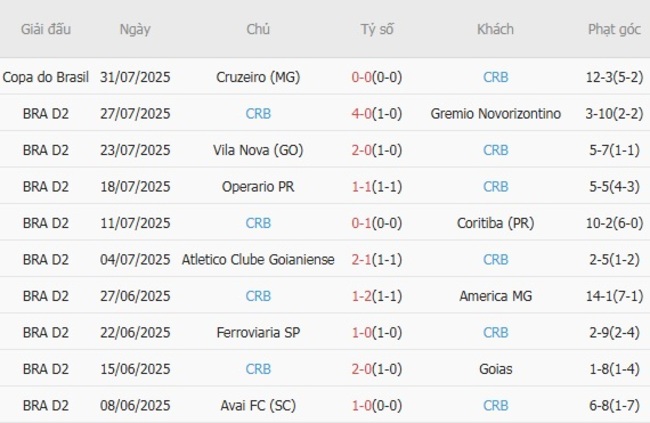Select the Operario PR home team
Screen dimensions: 650x423
[x=258, y=186]
